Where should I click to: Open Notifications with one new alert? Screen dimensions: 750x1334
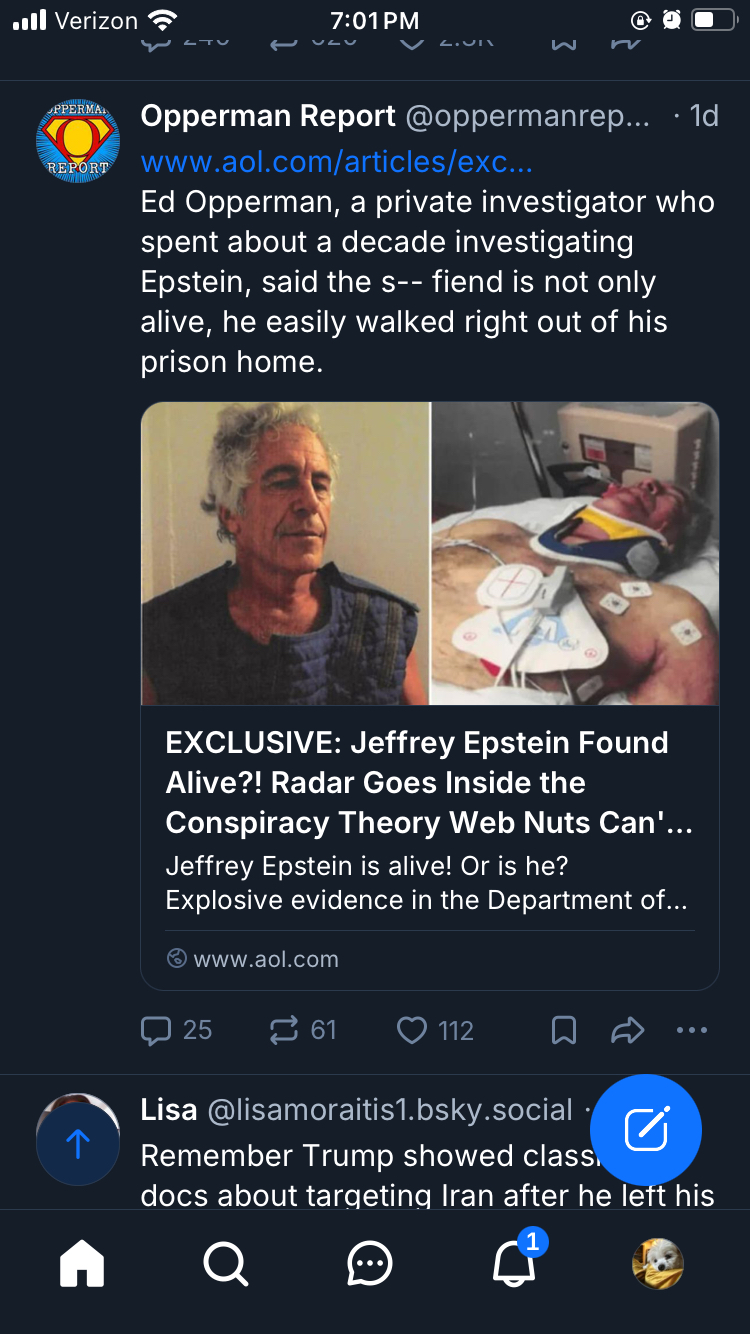pos(514,1264)
